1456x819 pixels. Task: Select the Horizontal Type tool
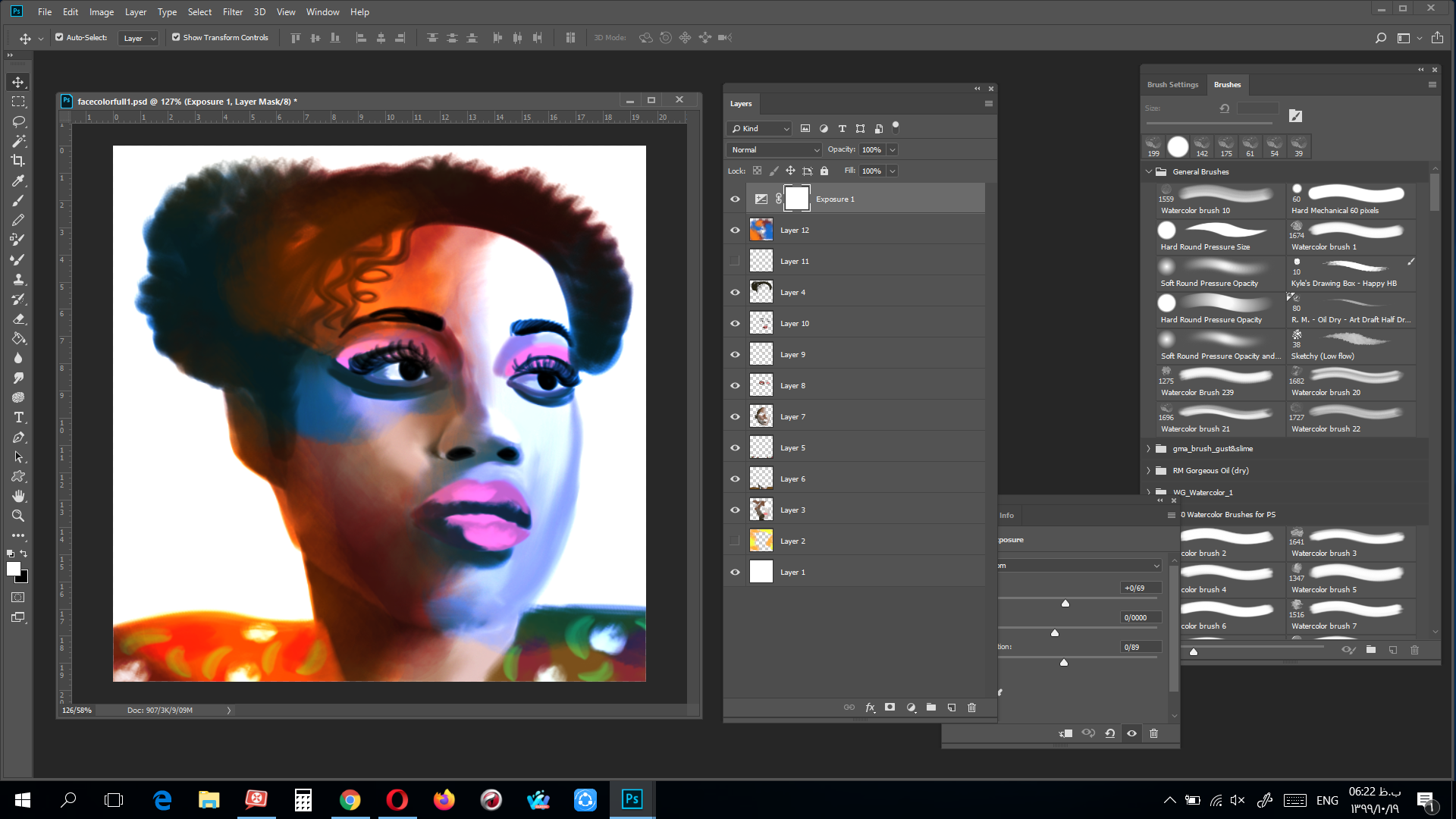tap(18, 417)
